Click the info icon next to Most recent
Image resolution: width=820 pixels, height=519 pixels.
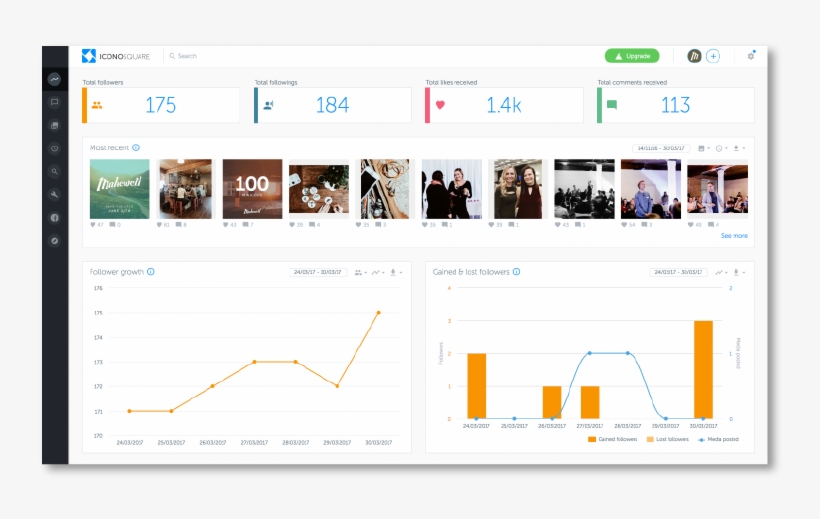click(x=136, y=148)
